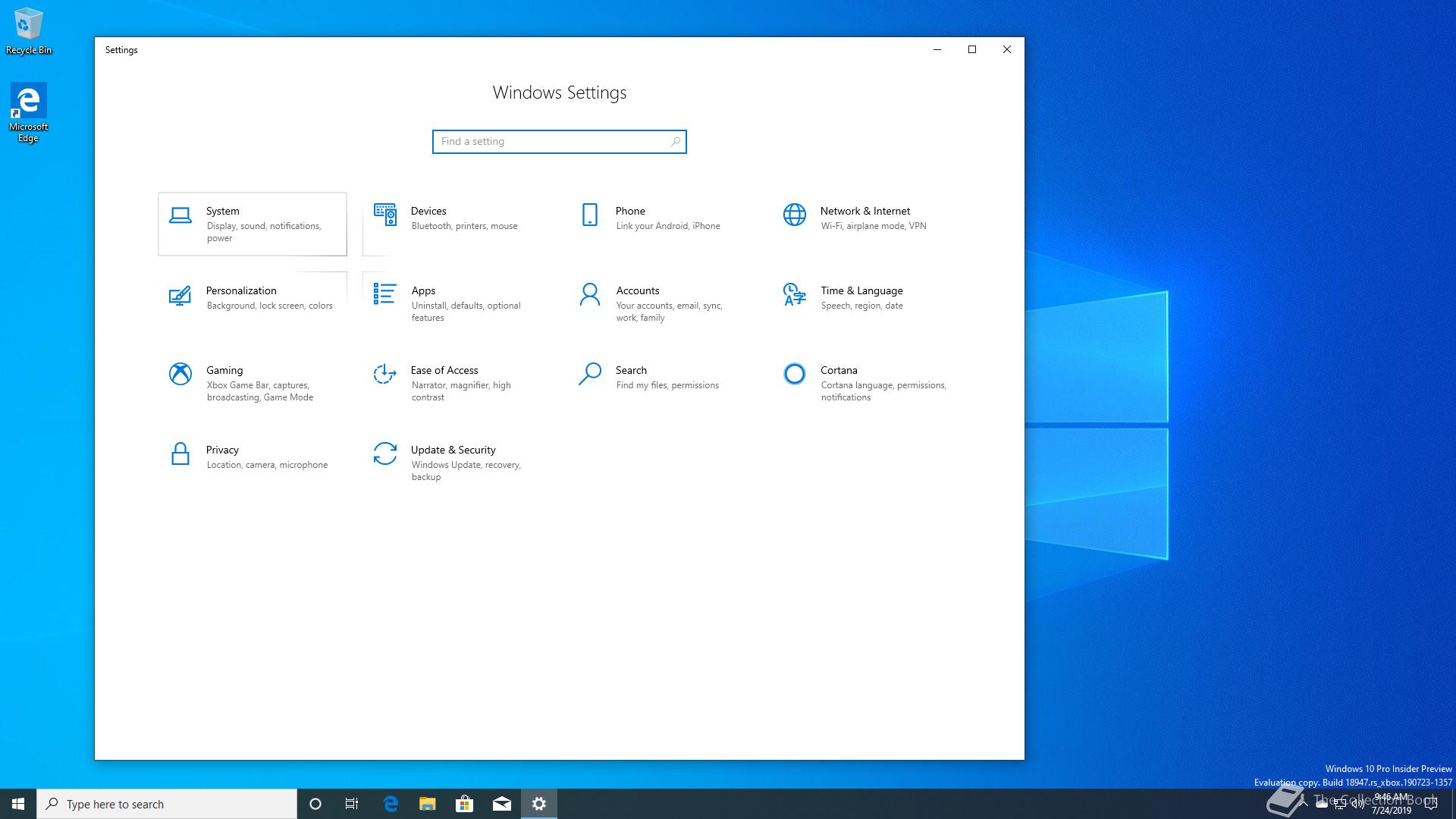
Task: Open Time & Language settings
Action: point(867,303)
